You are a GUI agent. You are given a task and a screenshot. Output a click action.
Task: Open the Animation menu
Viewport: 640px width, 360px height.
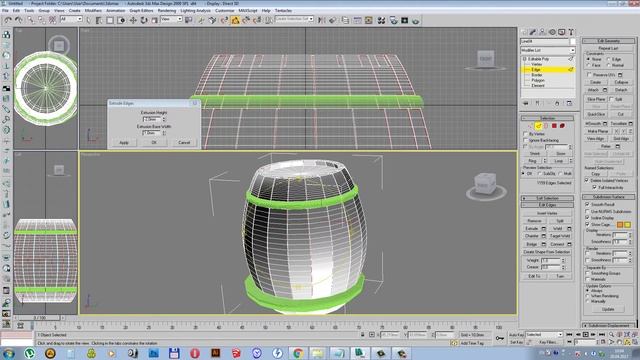116,10
